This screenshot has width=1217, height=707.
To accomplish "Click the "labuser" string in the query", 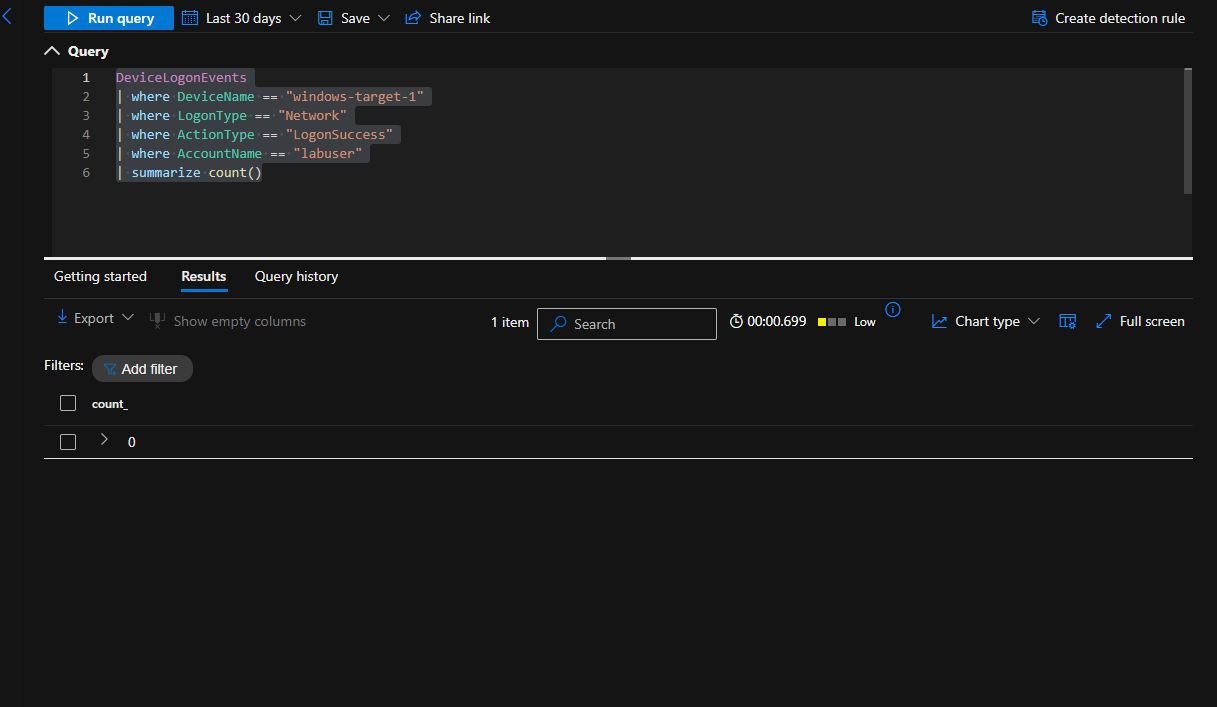I will [328, 153].
